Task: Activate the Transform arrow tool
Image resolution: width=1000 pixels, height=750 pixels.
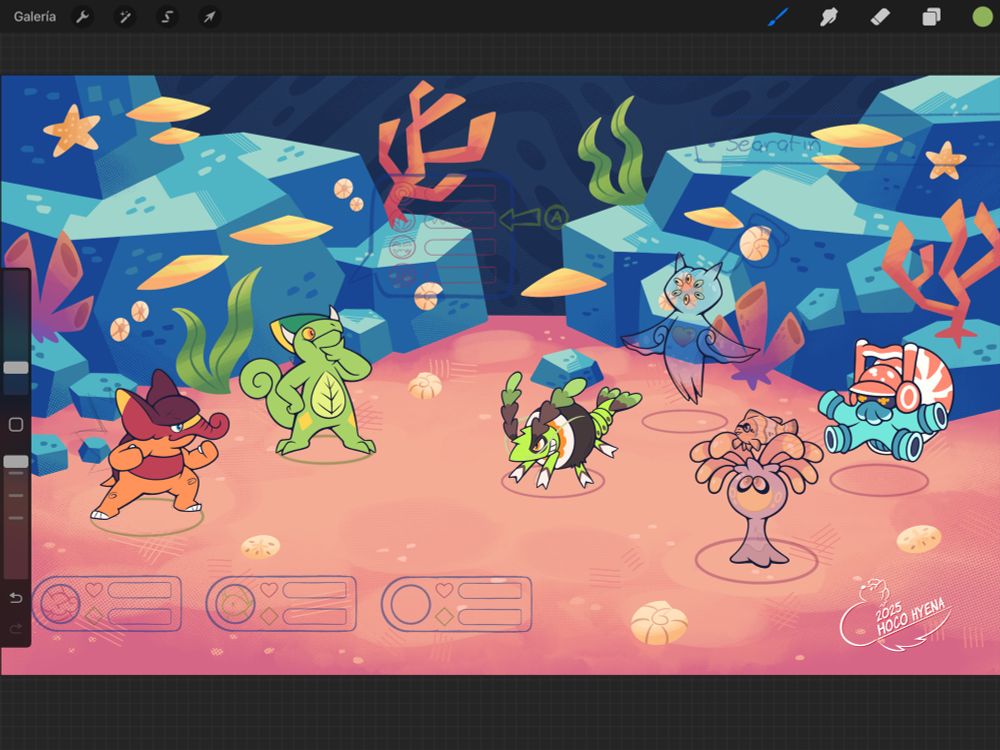Action: [209, 17]
